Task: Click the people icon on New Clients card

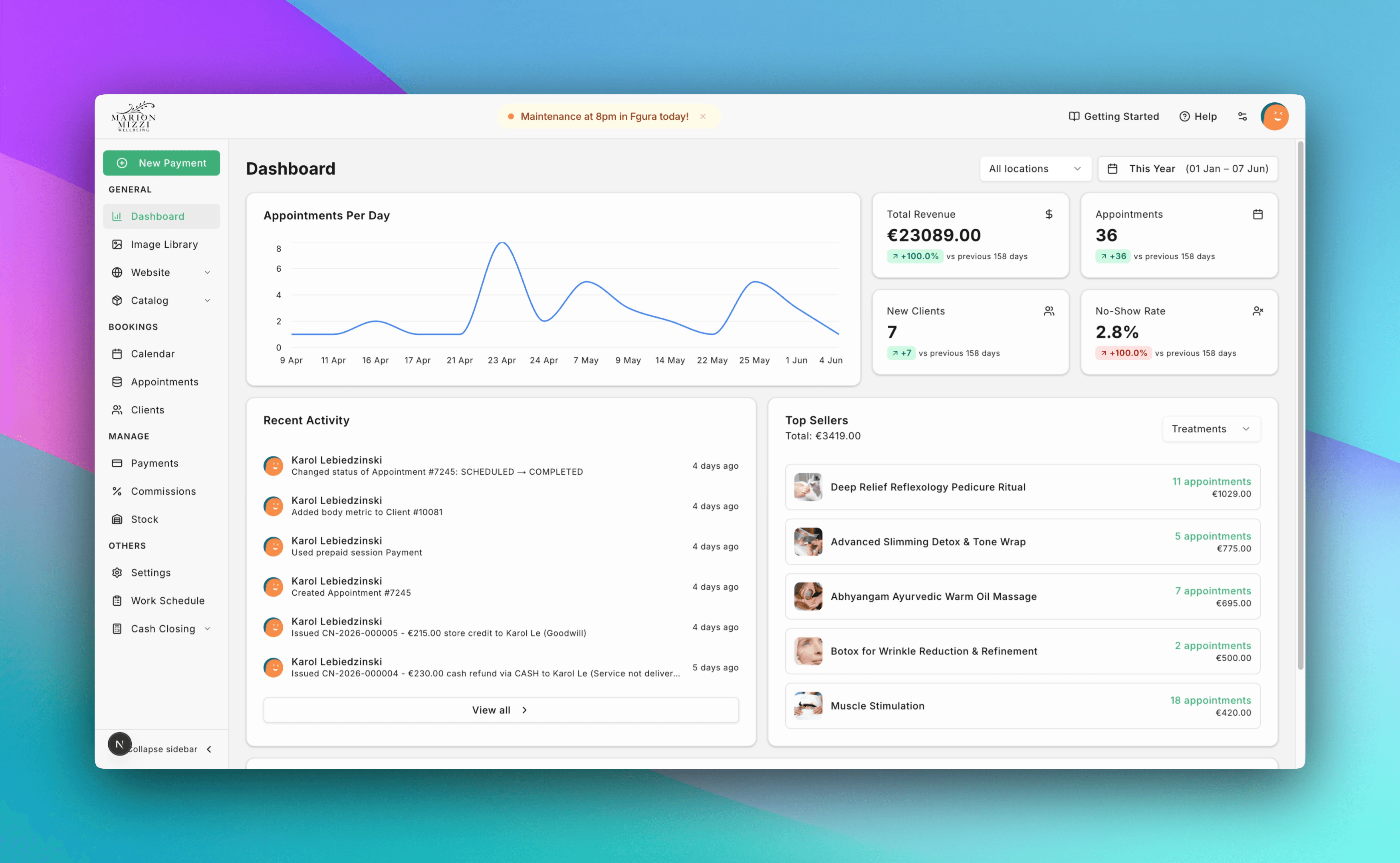Action: [1049, 311]
